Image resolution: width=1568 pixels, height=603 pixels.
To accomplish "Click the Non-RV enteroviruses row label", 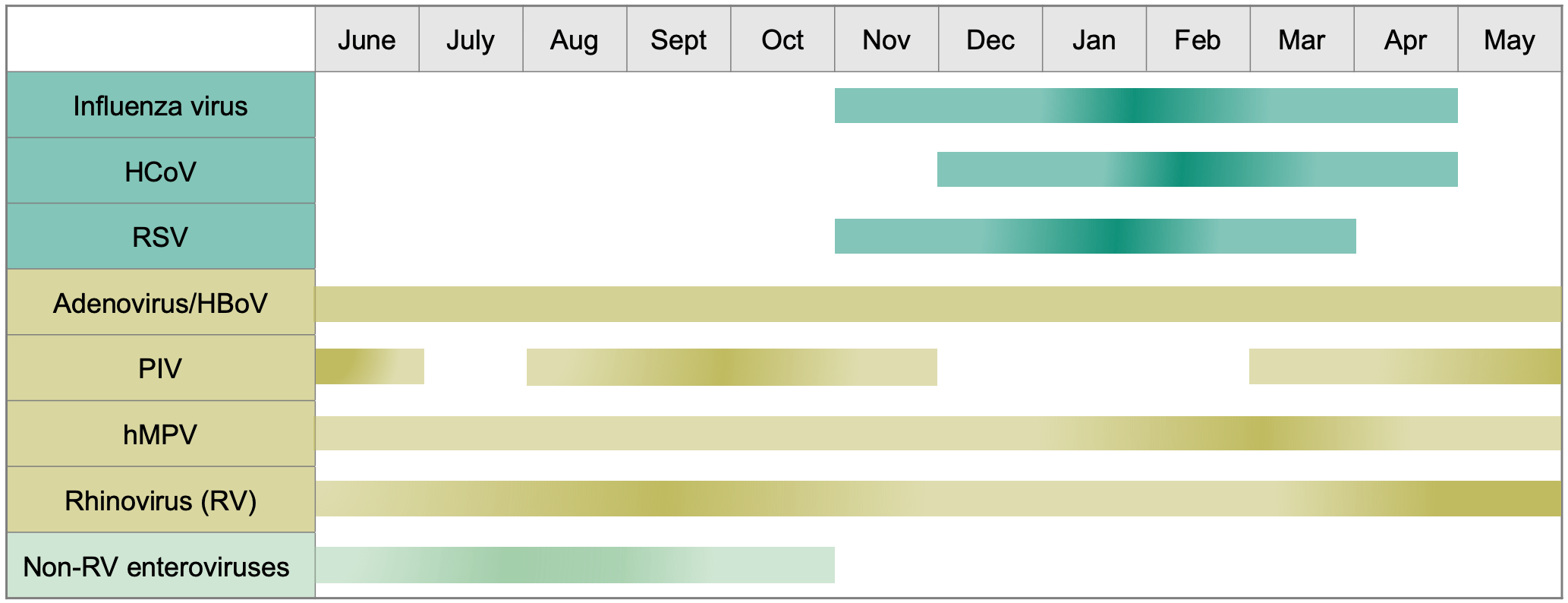I will tap(156, 567).
